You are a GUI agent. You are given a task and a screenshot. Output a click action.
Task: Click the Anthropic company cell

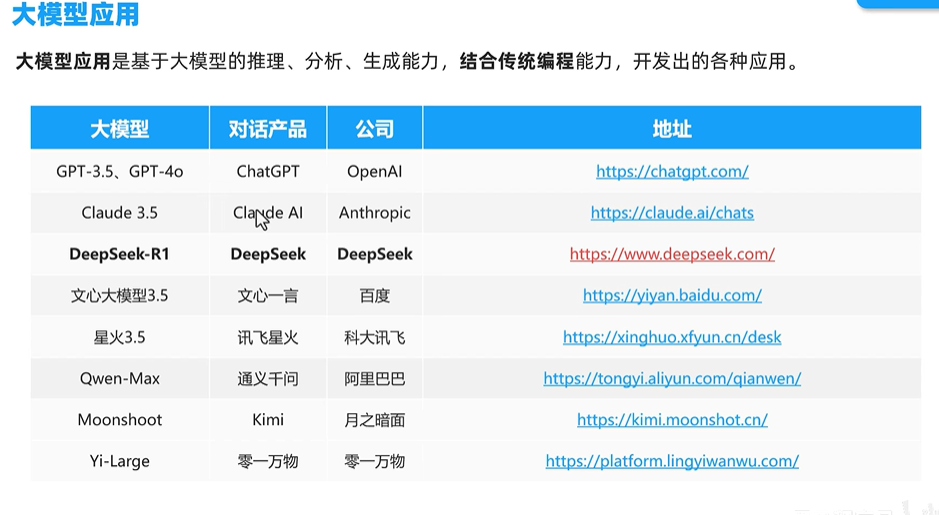(x=375, y=213)
